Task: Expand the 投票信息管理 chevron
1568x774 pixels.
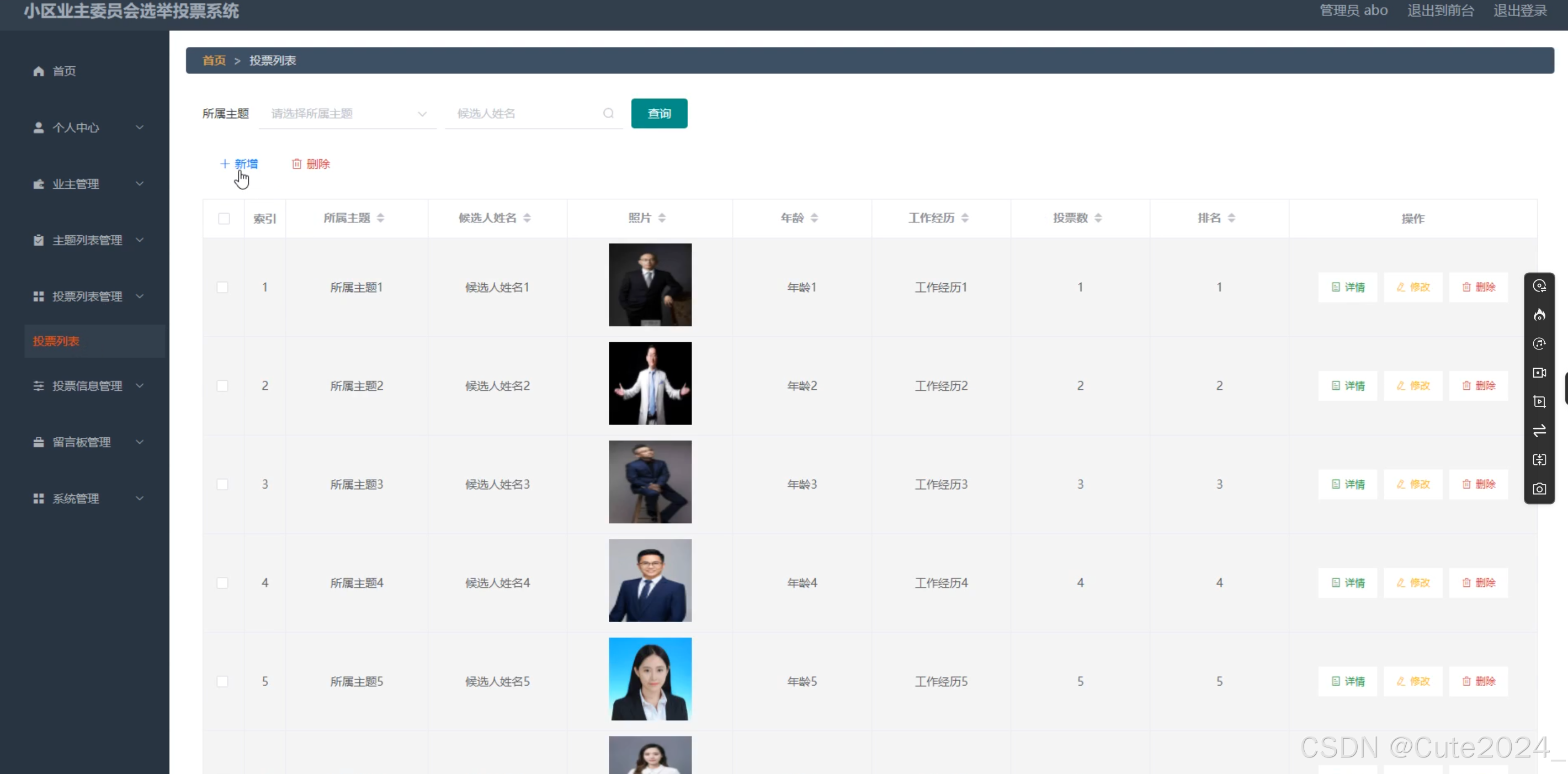Action: click(140, 385)
